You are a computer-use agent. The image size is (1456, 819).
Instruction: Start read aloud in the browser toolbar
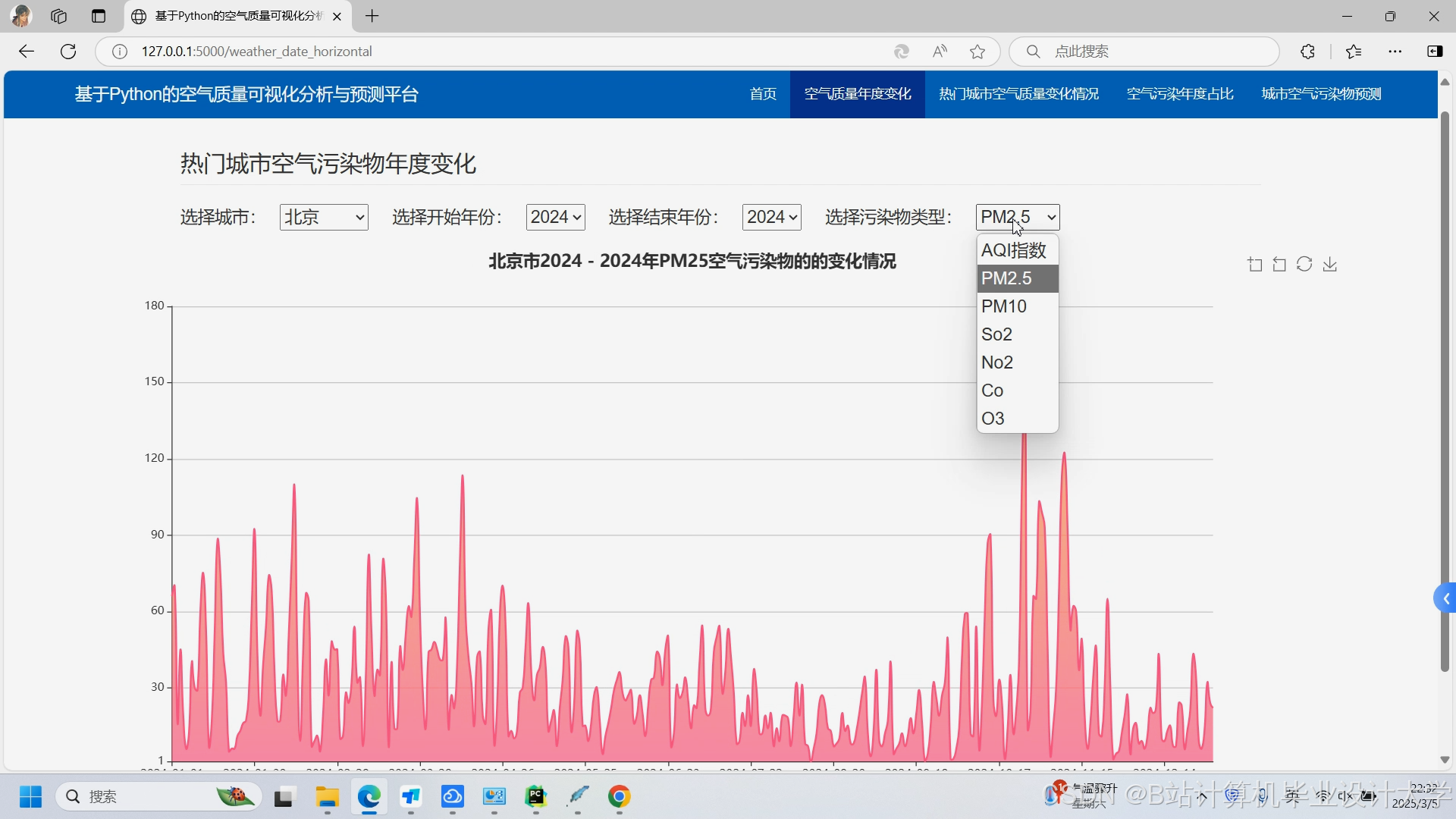pos(940,52)
